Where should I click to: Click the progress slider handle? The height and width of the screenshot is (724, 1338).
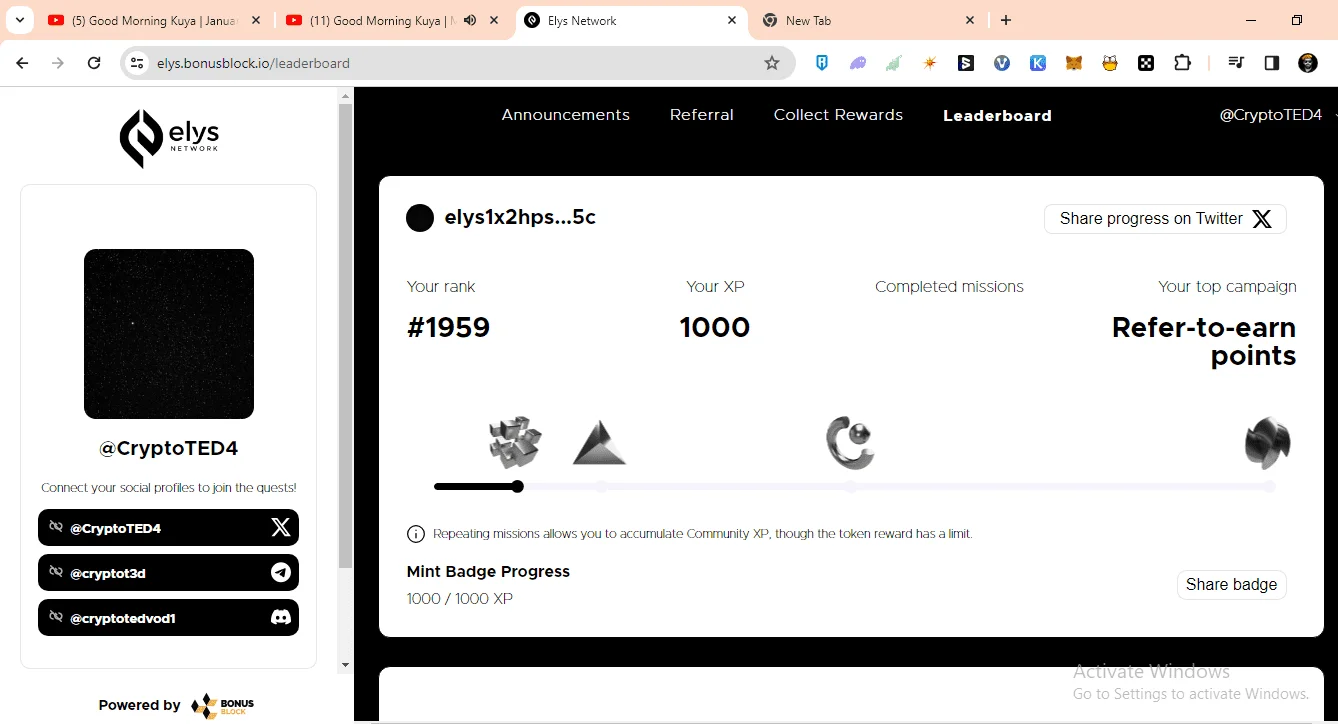(517, 487)
